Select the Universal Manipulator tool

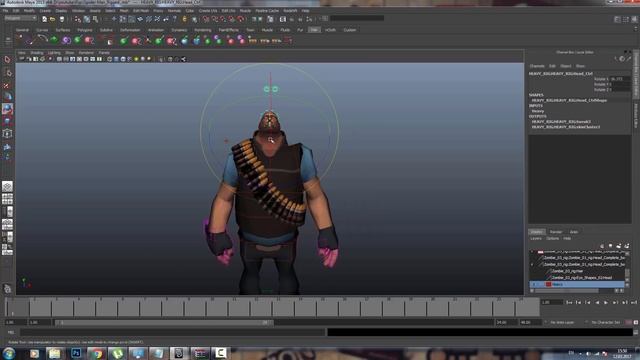click(x=7, y=133)
